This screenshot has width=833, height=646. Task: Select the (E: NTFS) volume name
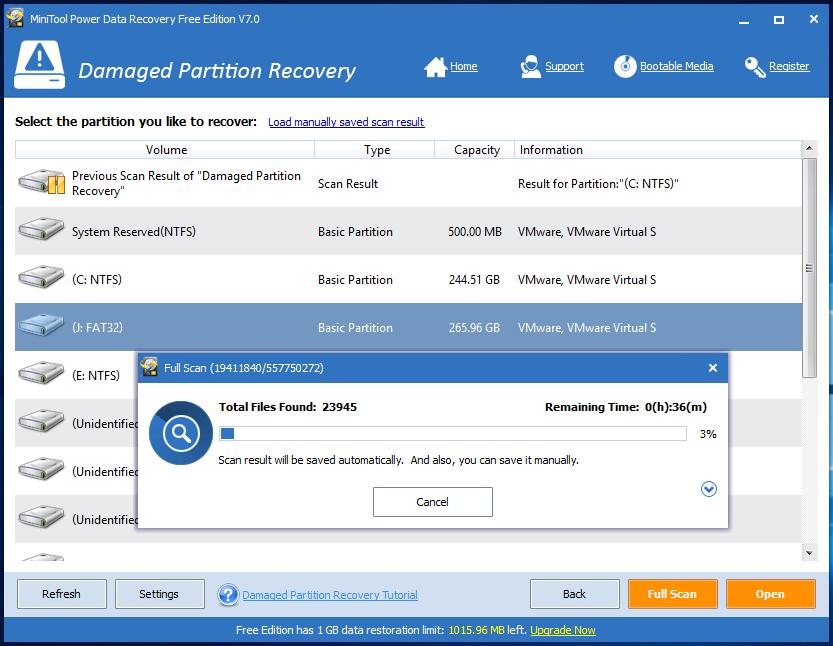coord(96,376)
